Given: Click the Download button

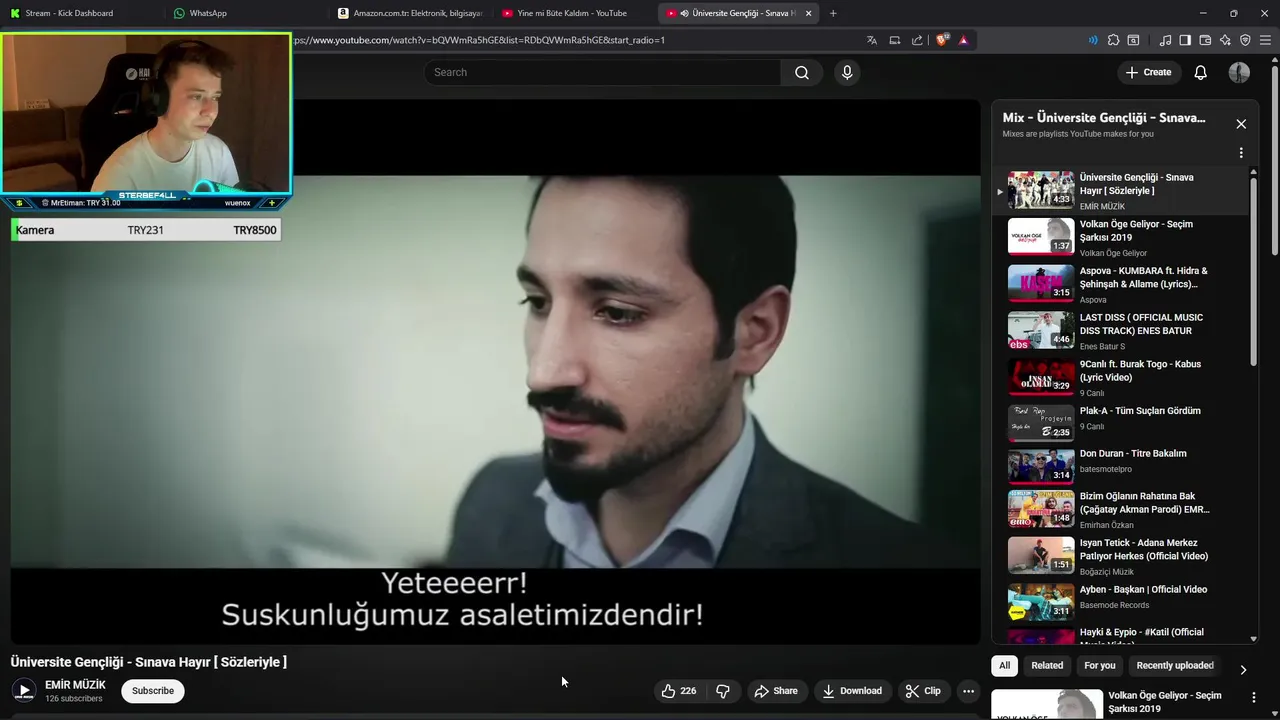Looking at the screenshot, I should [x=852, y=691].
